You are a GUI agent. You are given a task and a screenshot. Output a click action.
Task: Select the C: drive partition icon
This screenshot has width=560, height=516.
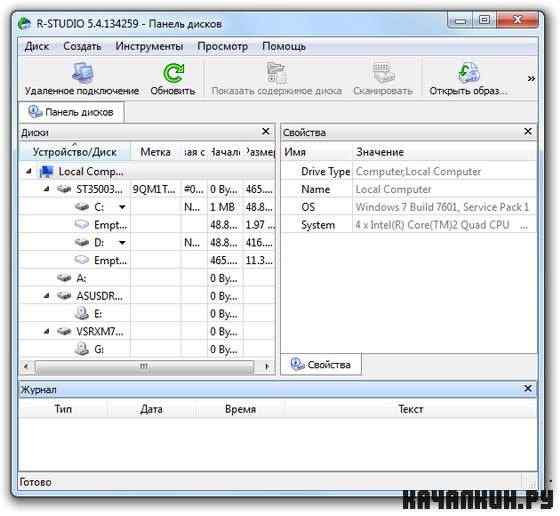(x=82, y=206)
